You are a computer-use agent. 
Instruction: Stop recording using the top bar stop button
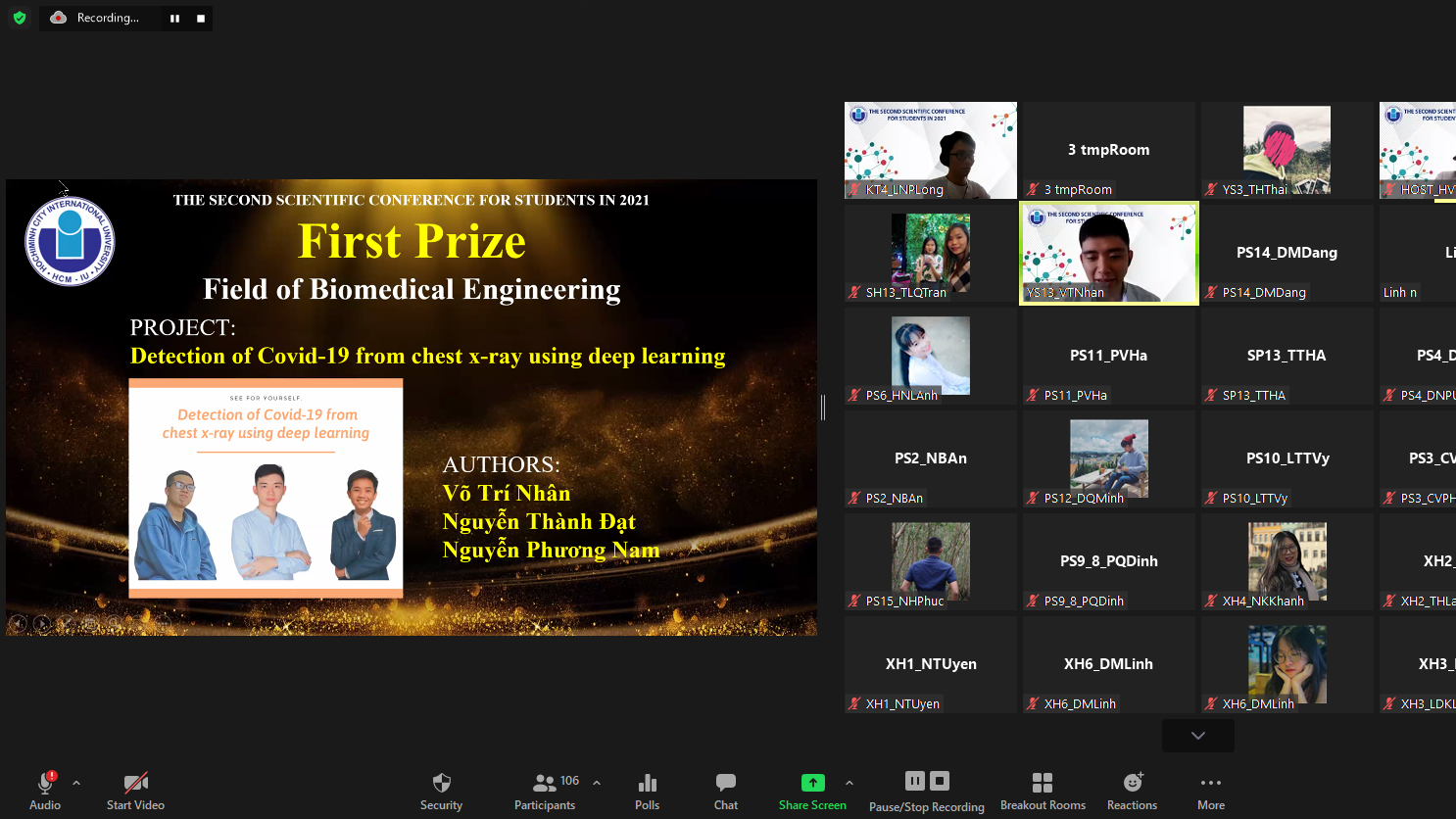point(201,19)
